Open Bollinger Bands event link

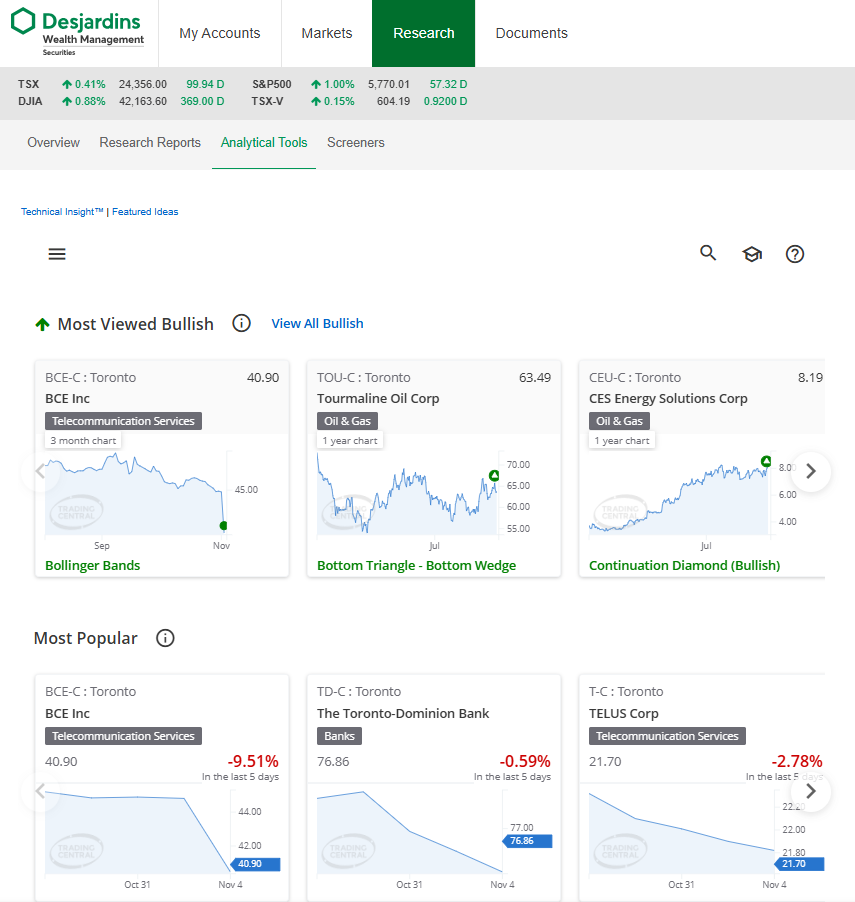coord(93,565)
